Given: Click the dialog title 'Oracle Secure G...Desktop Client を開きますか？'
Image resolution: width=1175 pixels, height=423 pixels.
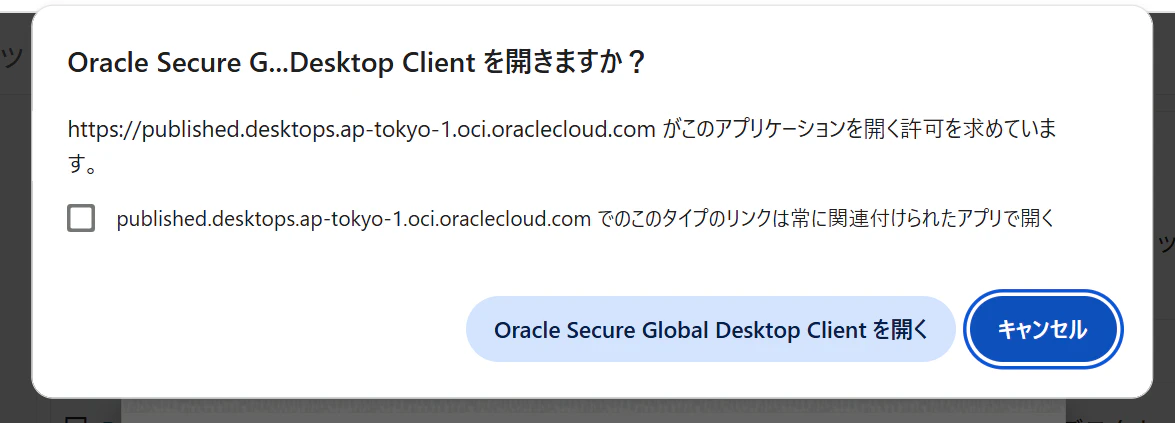Looking at the screenshot, I should (357, 63).
